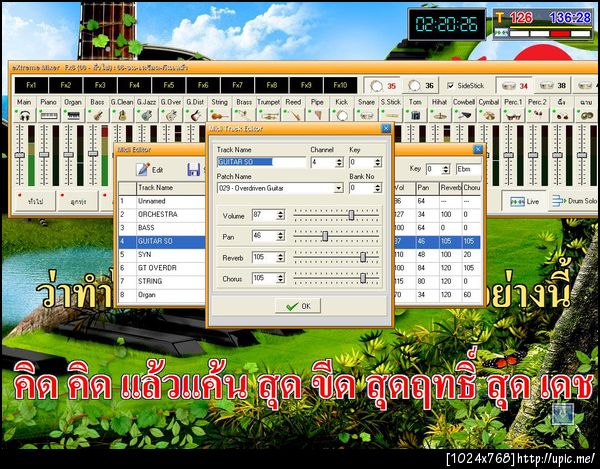Click the Drum Solo button
Viewport: 600px width, 469px height.
(574, 201)
